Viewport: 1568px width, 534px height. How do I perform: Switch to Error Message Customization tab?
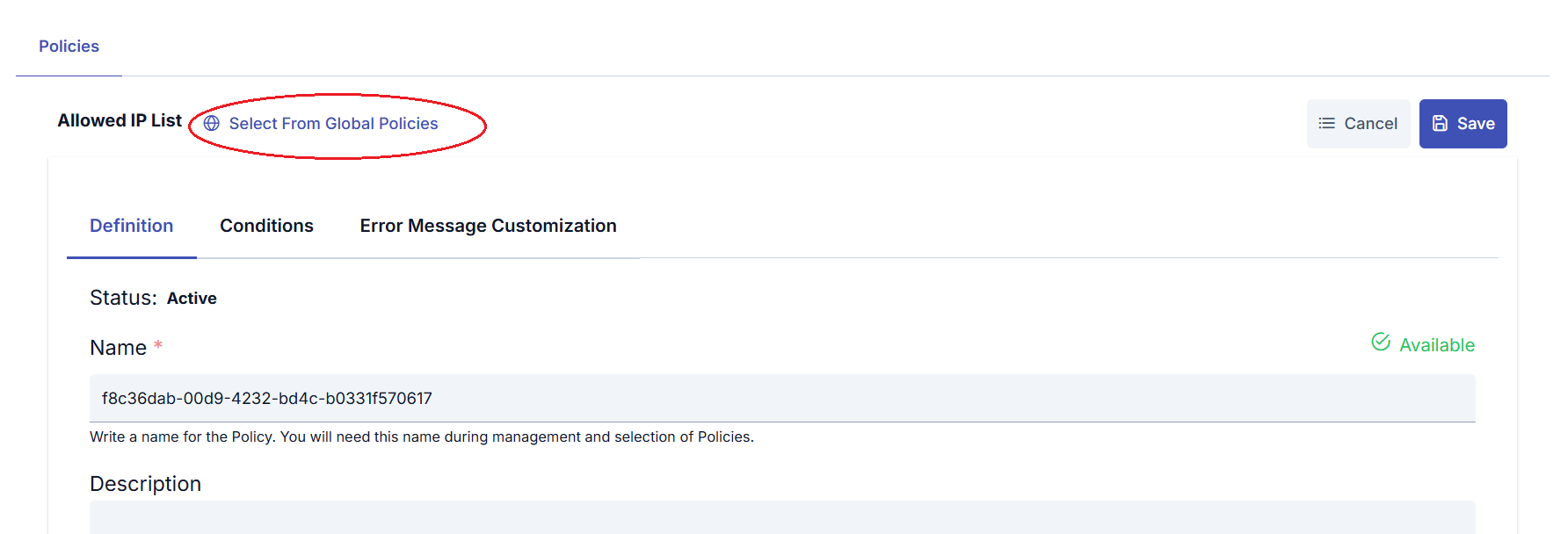tap(488, 226)
